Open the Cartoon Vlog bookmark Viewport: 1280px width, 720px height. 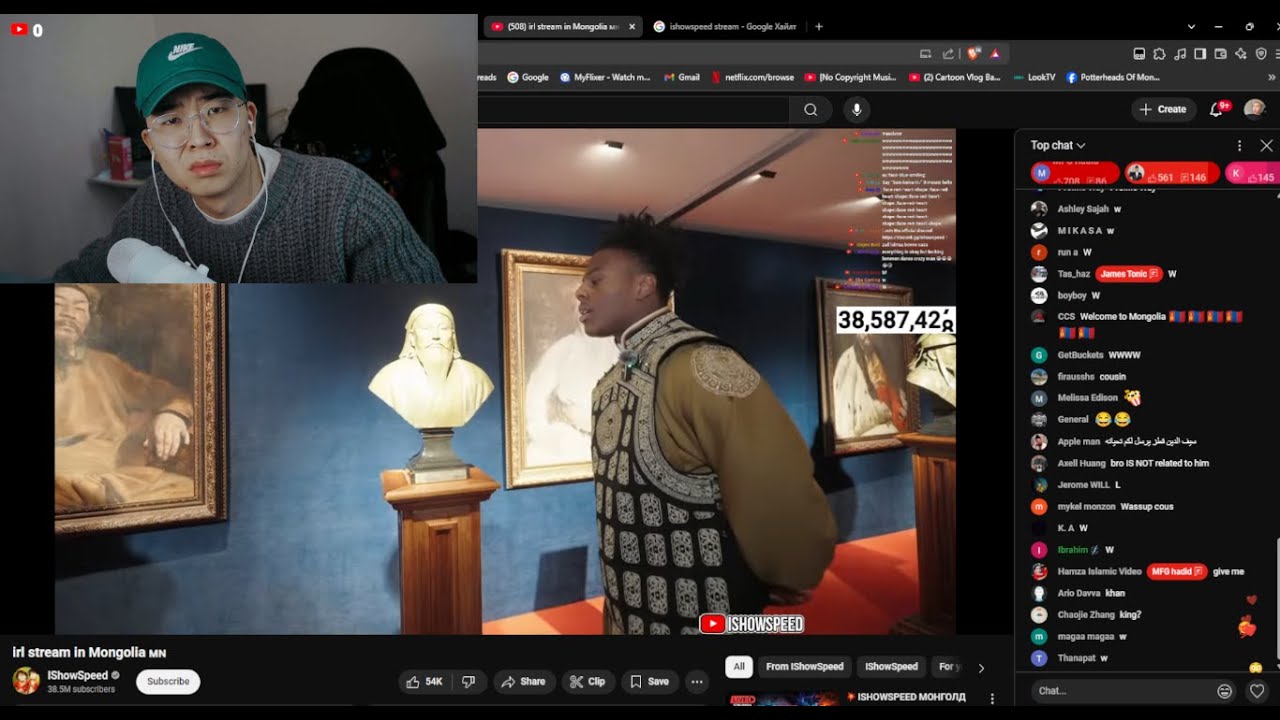click(x=954, y=77)
